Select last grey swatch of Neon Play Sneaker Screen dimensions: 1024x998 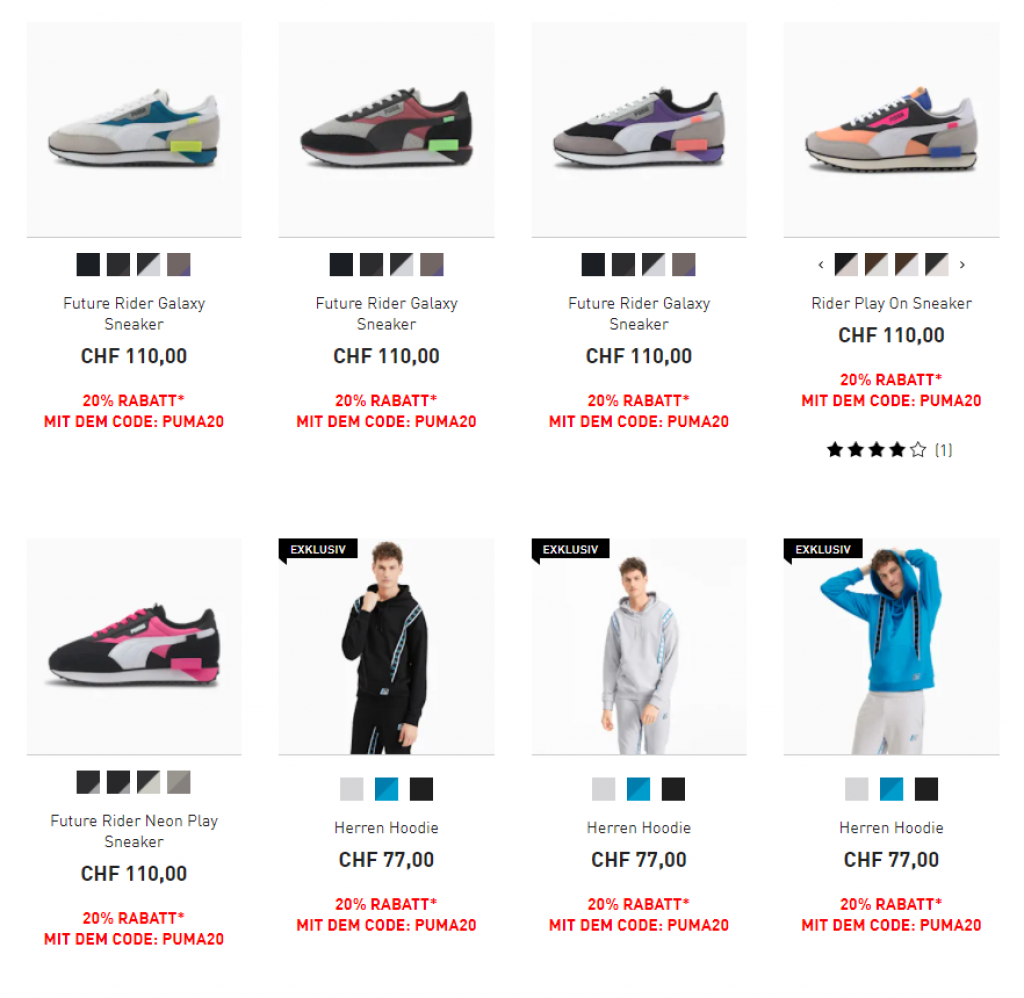pos(179,782)
